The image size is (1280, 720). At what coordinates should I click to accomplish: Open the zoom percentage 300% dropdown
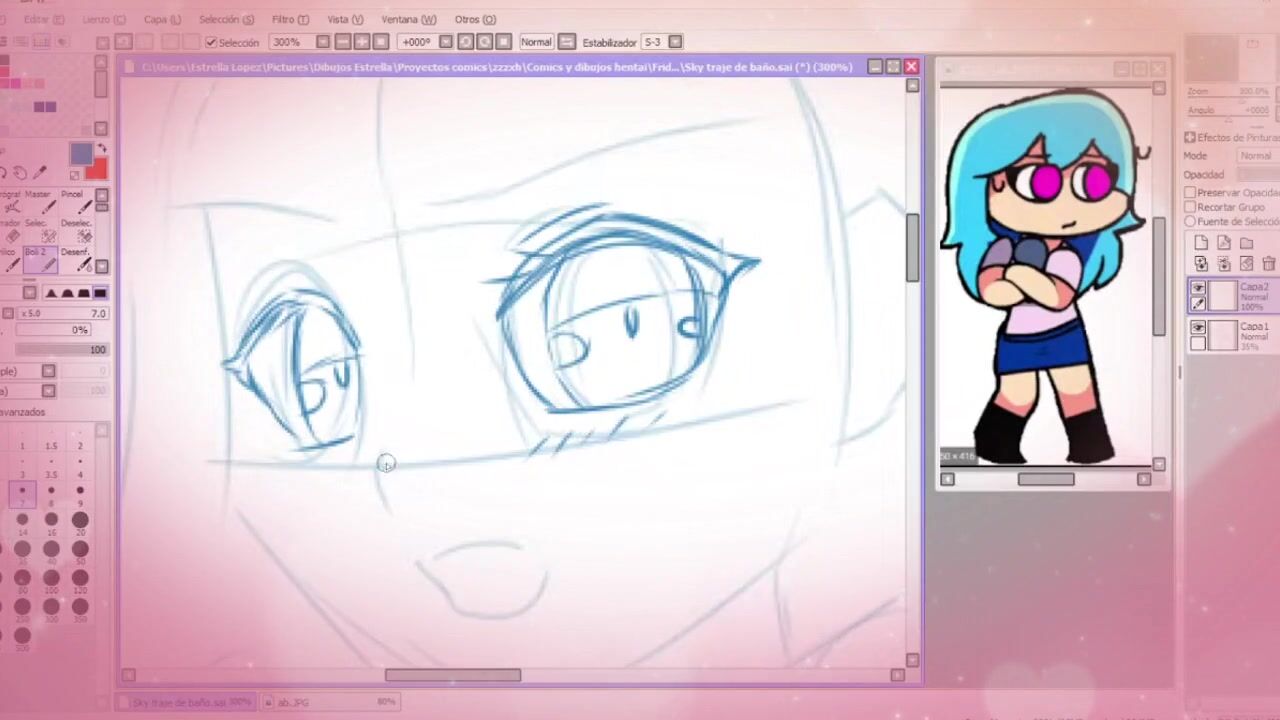point(323,42)
